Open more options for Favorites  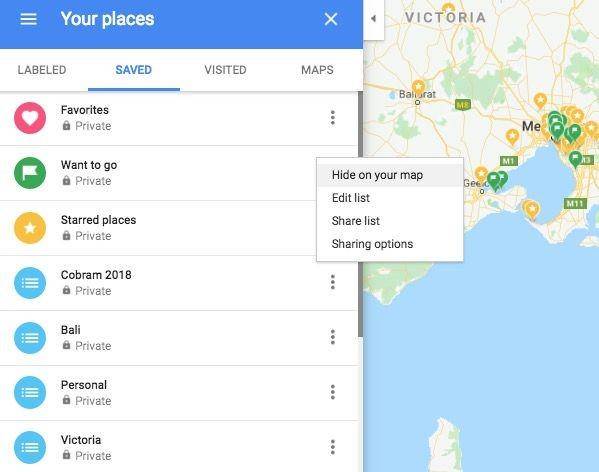point(333,118)
